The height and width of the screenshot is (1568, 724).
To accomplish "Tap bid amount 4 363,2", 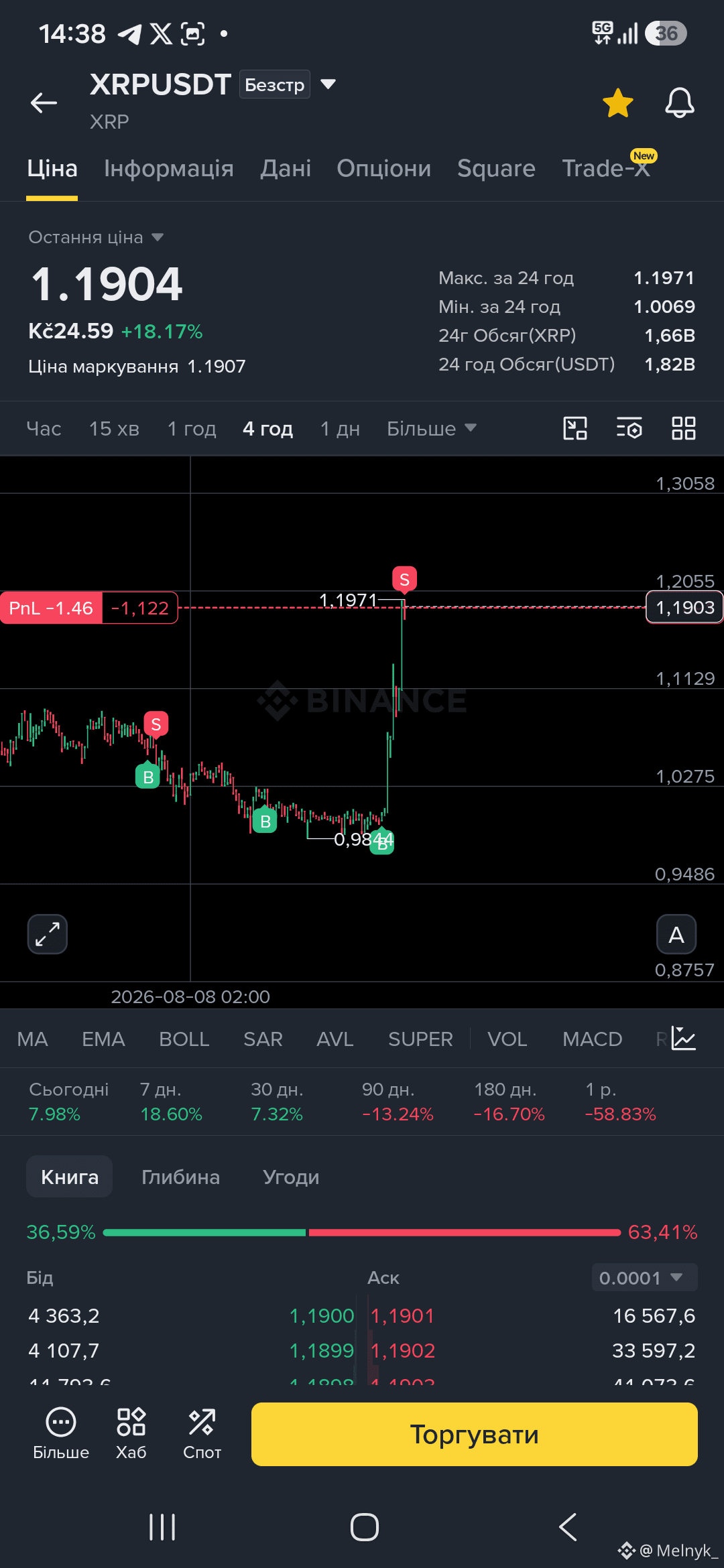I will point(64,1316).
